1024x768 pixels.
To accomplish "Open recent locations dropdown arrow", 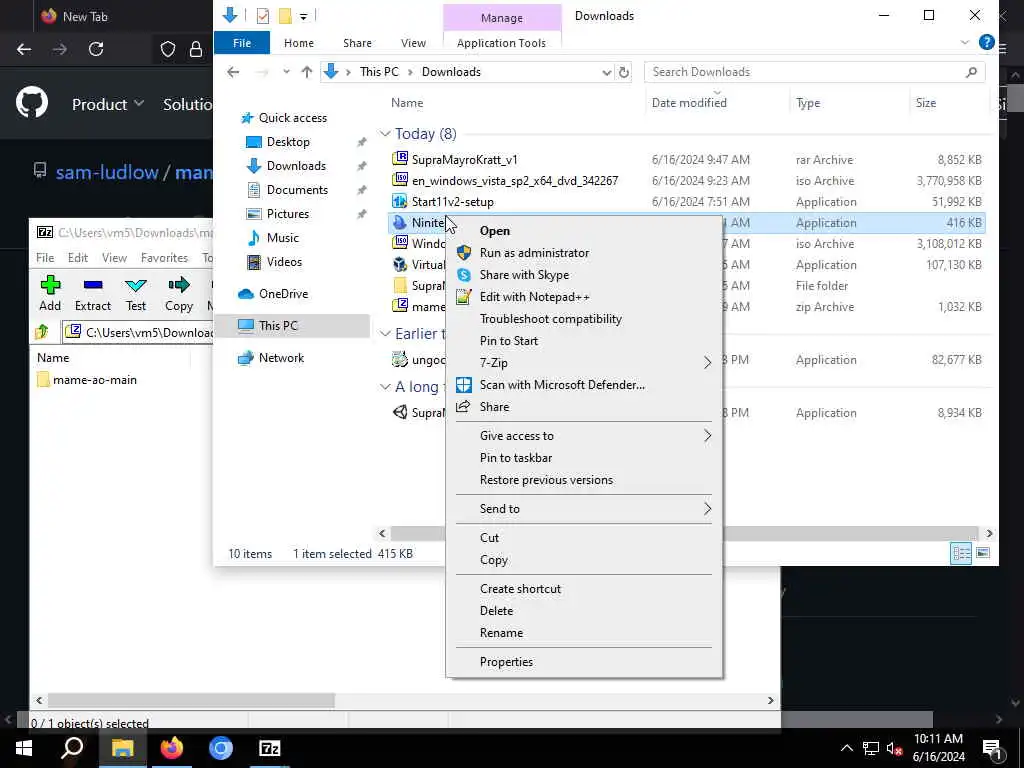I will (286, 72).
